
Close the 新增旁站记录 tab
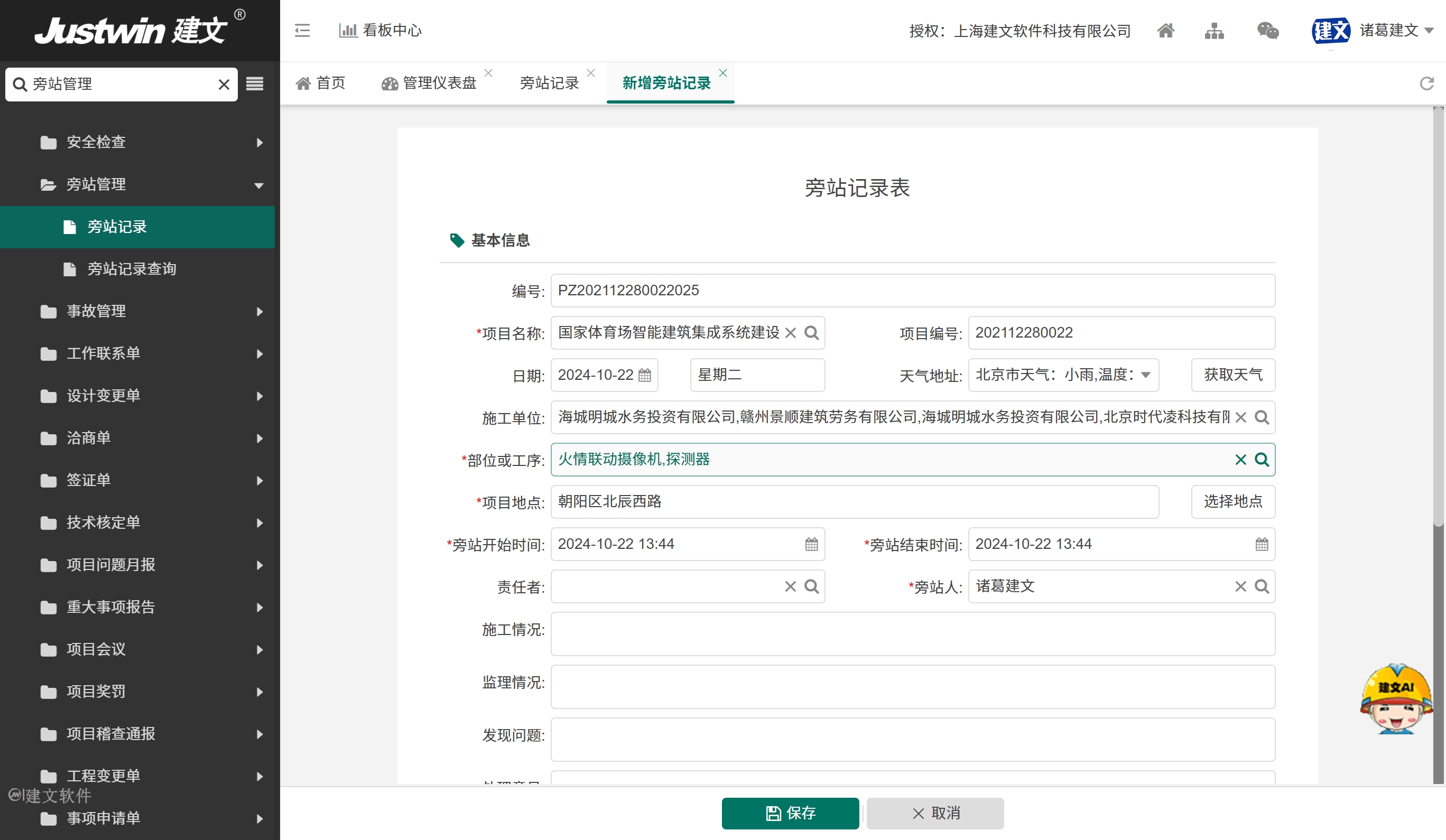(723, 73)
